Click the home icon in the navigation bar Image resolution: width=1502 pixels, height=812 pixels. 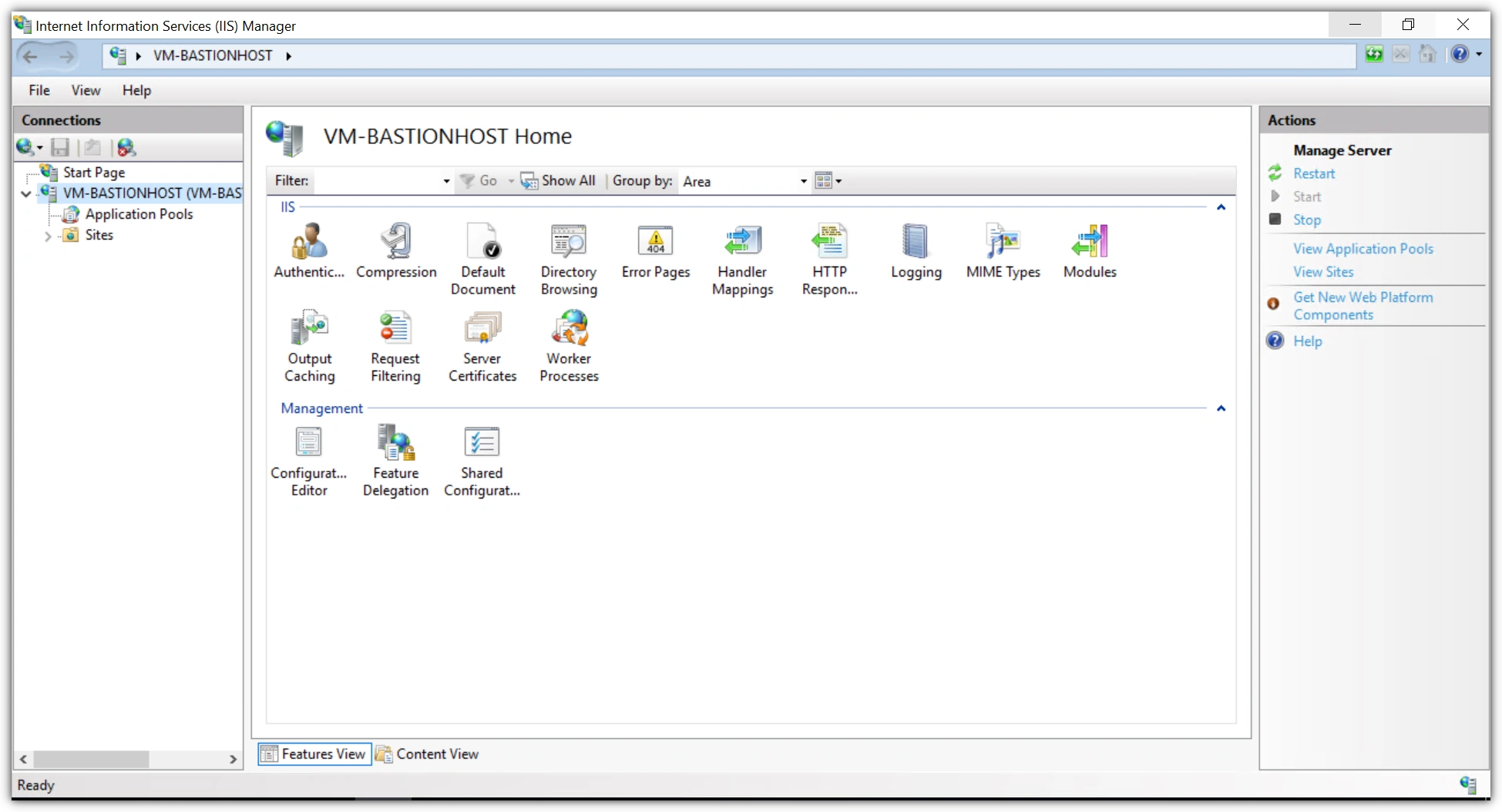click(1427, 54)
